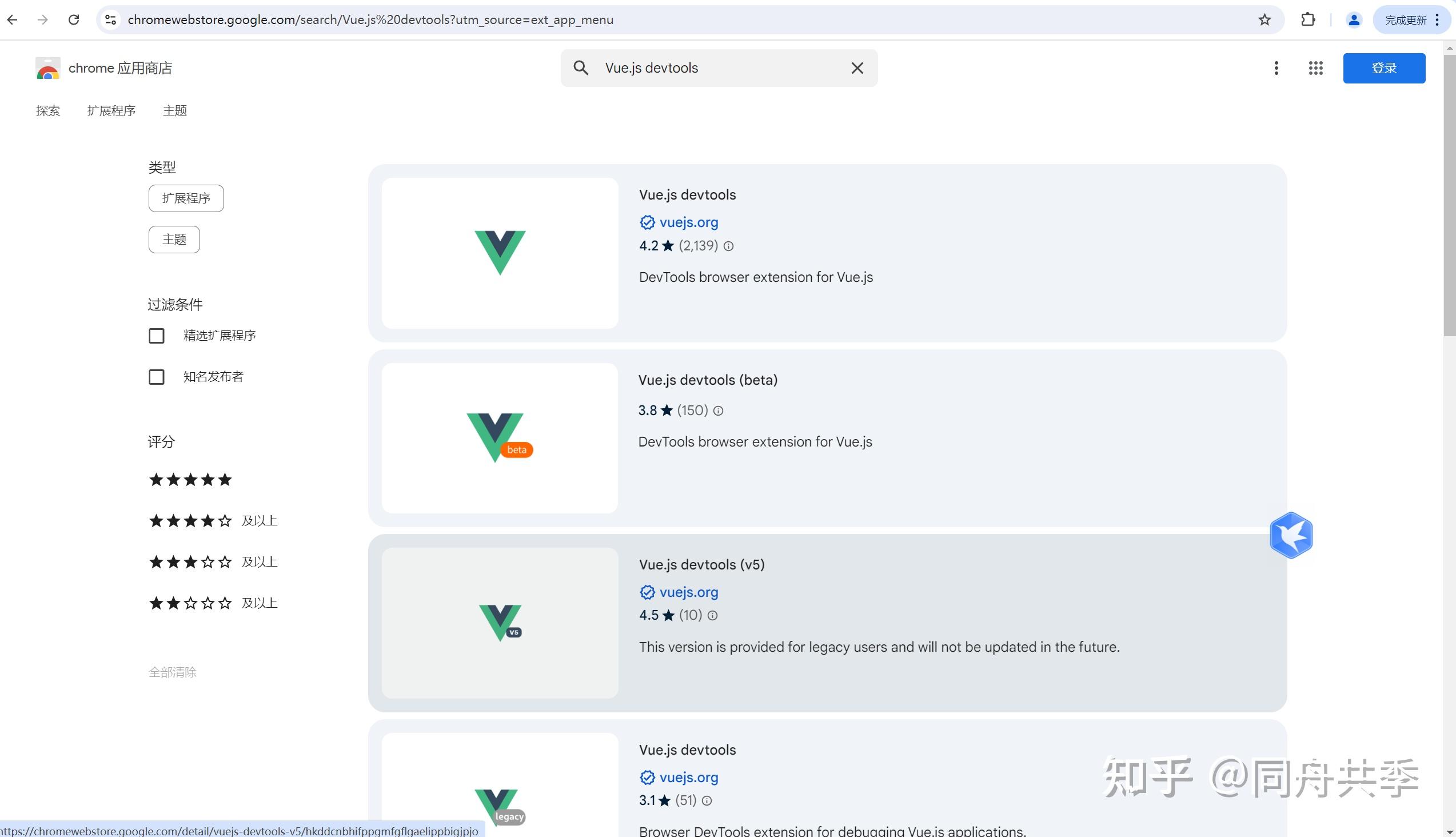Select the five-star rating filter row
Viewport: 1456px width, 837px height.
(x=190, y=479)
